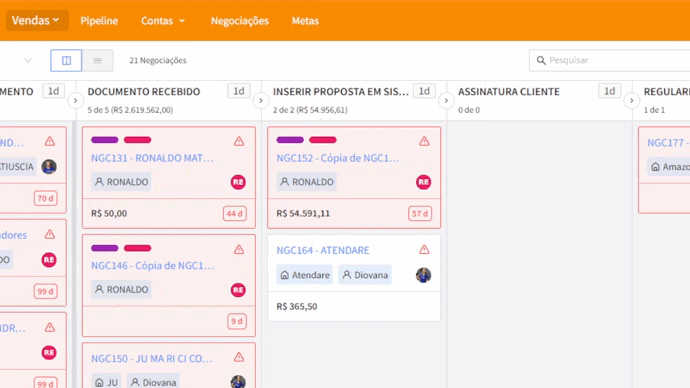
Task: Click the purple label on NGC131 card
Action: (105, 140)
